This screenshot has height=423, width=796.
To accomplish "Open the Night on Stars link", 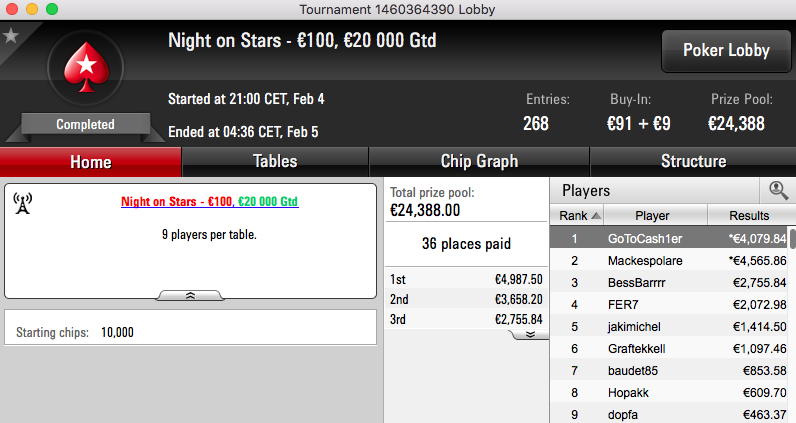I will click(x=210, y=202).
